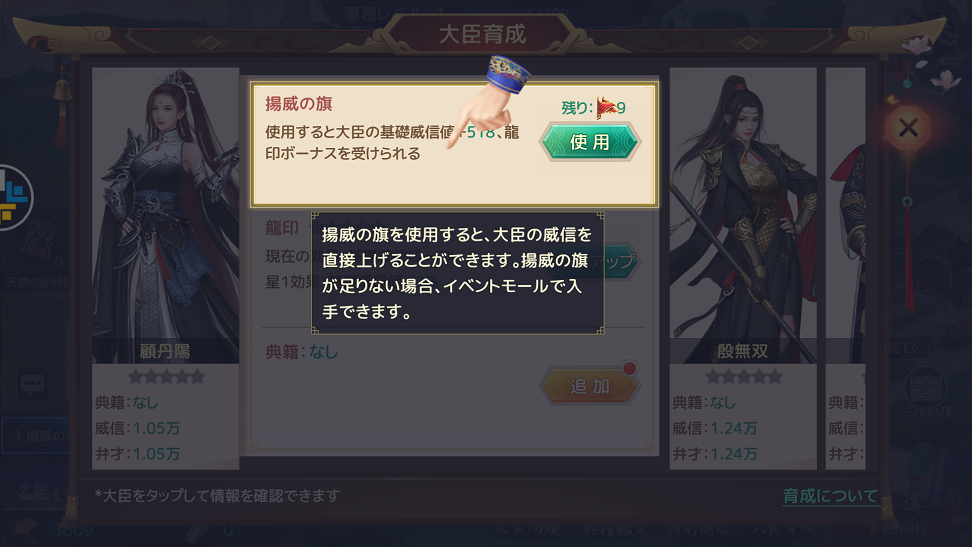Screen dimensions: 972x547
Task: Select minister 顧丹陽 portrait card
Action: [x=166, y=268]
